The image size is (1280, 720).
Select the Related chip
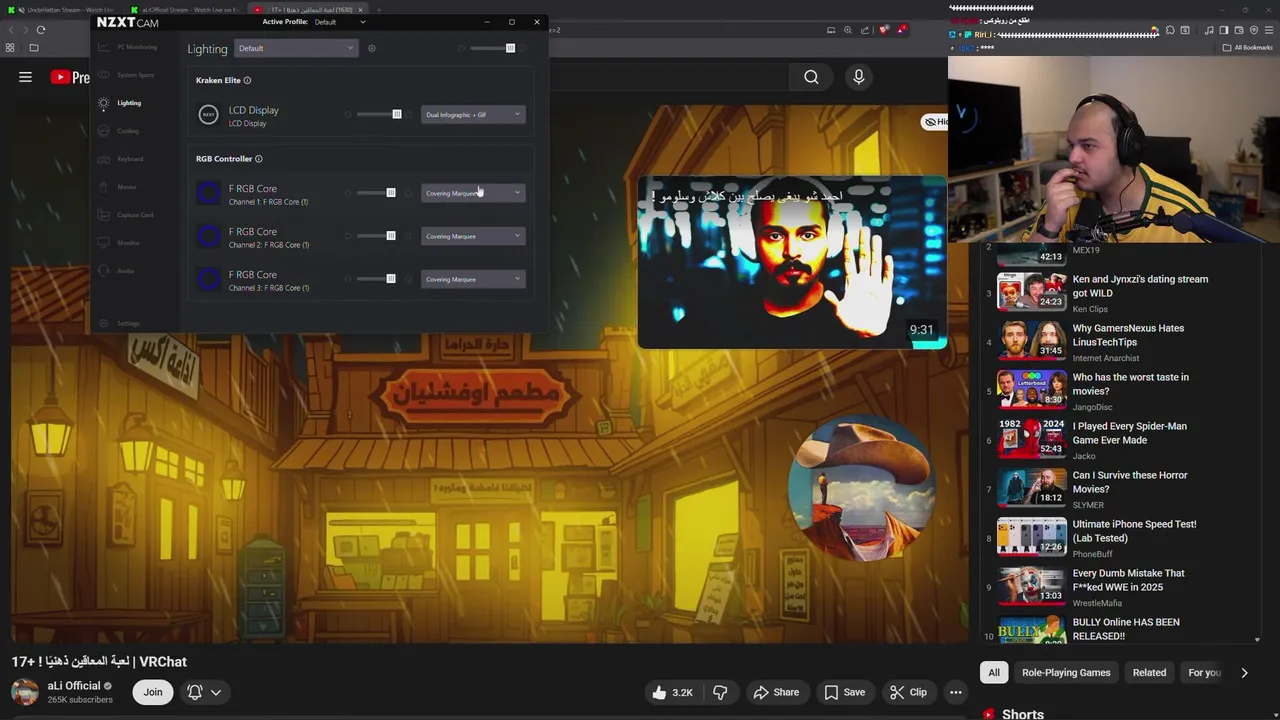click(1149, 673)
